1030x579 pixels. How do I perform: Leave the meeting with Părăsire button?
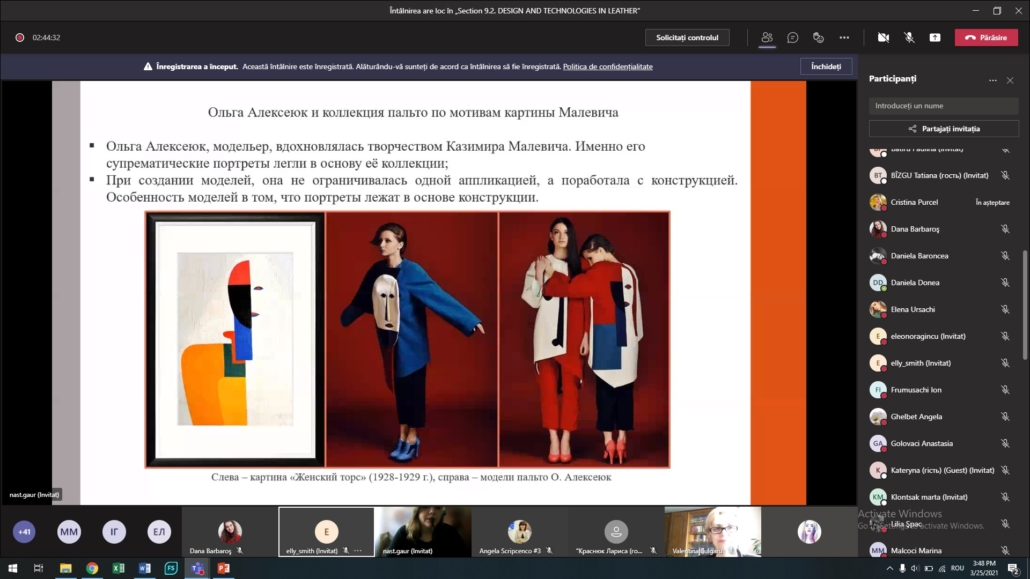coord(986,37)
